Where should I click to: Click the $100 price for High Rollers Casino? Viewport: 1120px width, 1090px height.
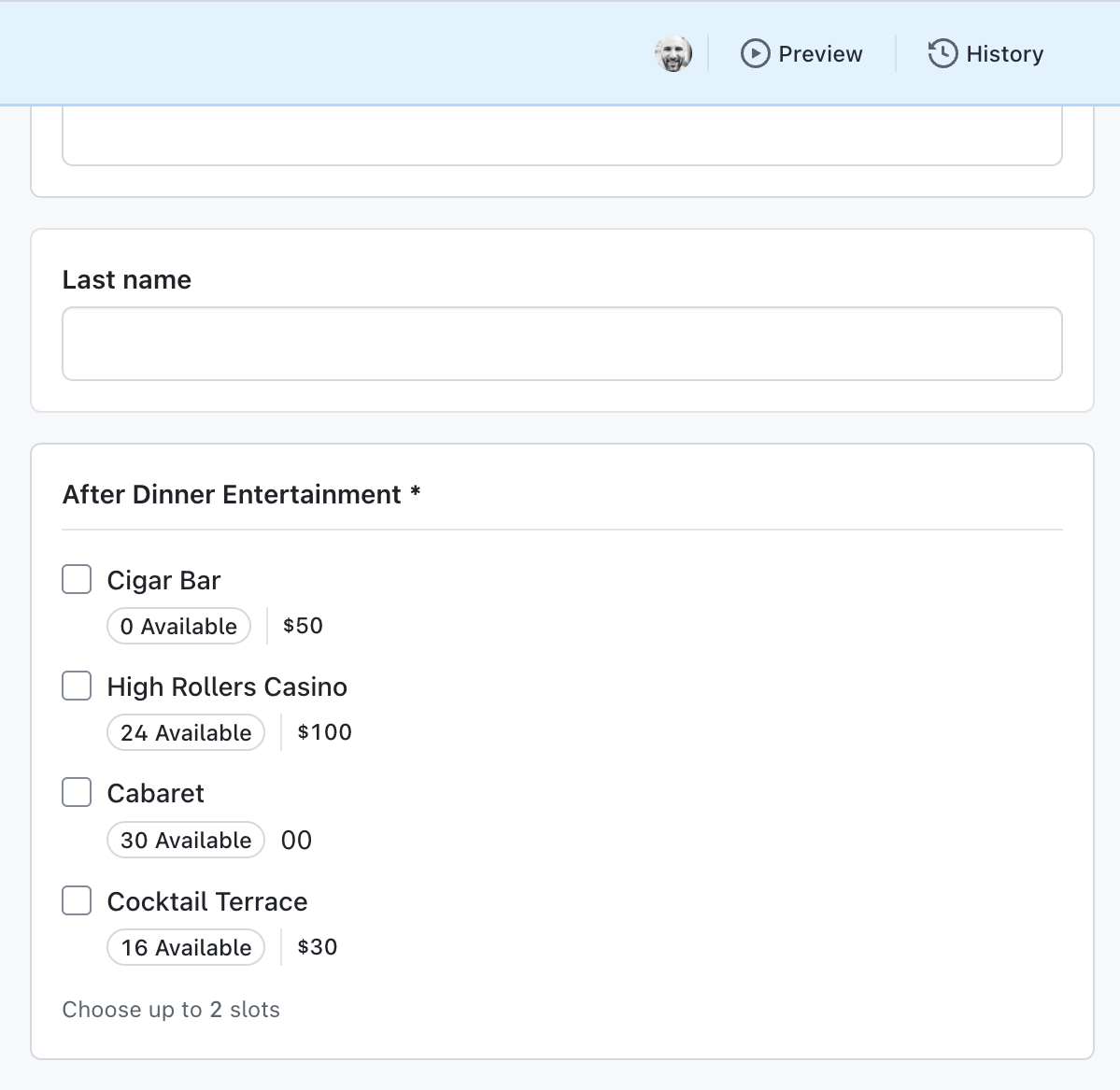click(x=324, y=732)
